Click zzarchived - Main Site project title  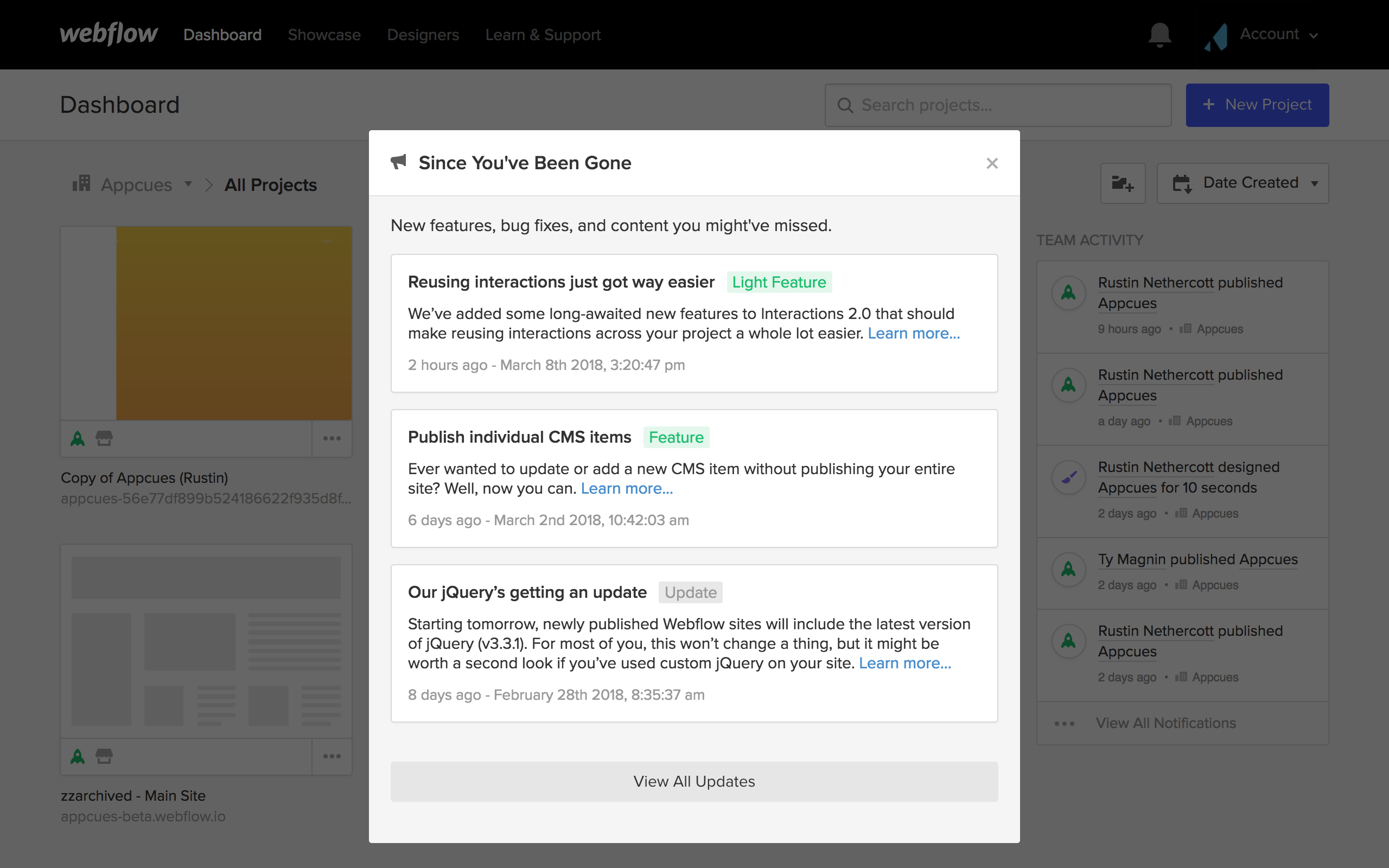133,796
